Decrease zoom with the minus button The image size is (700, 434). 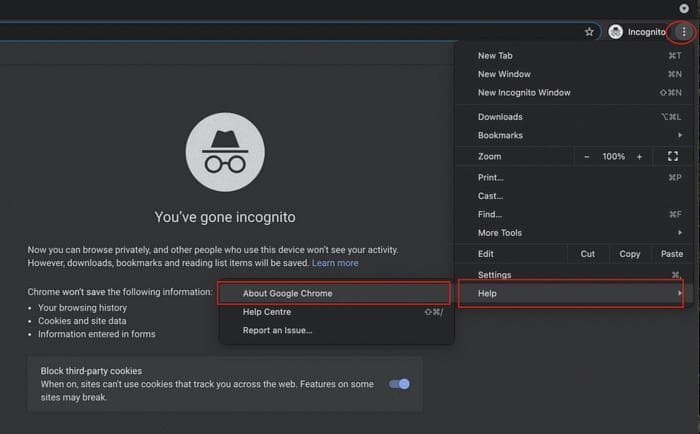587,157
